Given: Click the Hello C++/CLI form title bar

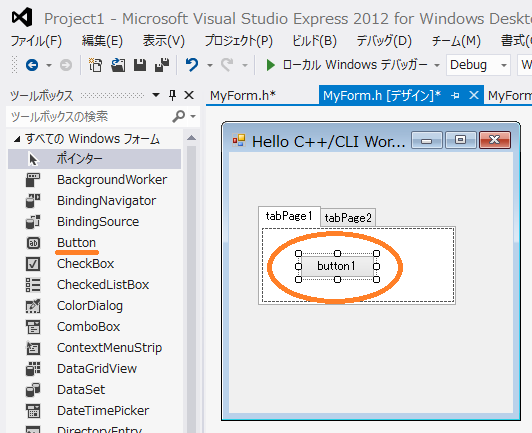Looking at the screenshot, I should 328,142.
